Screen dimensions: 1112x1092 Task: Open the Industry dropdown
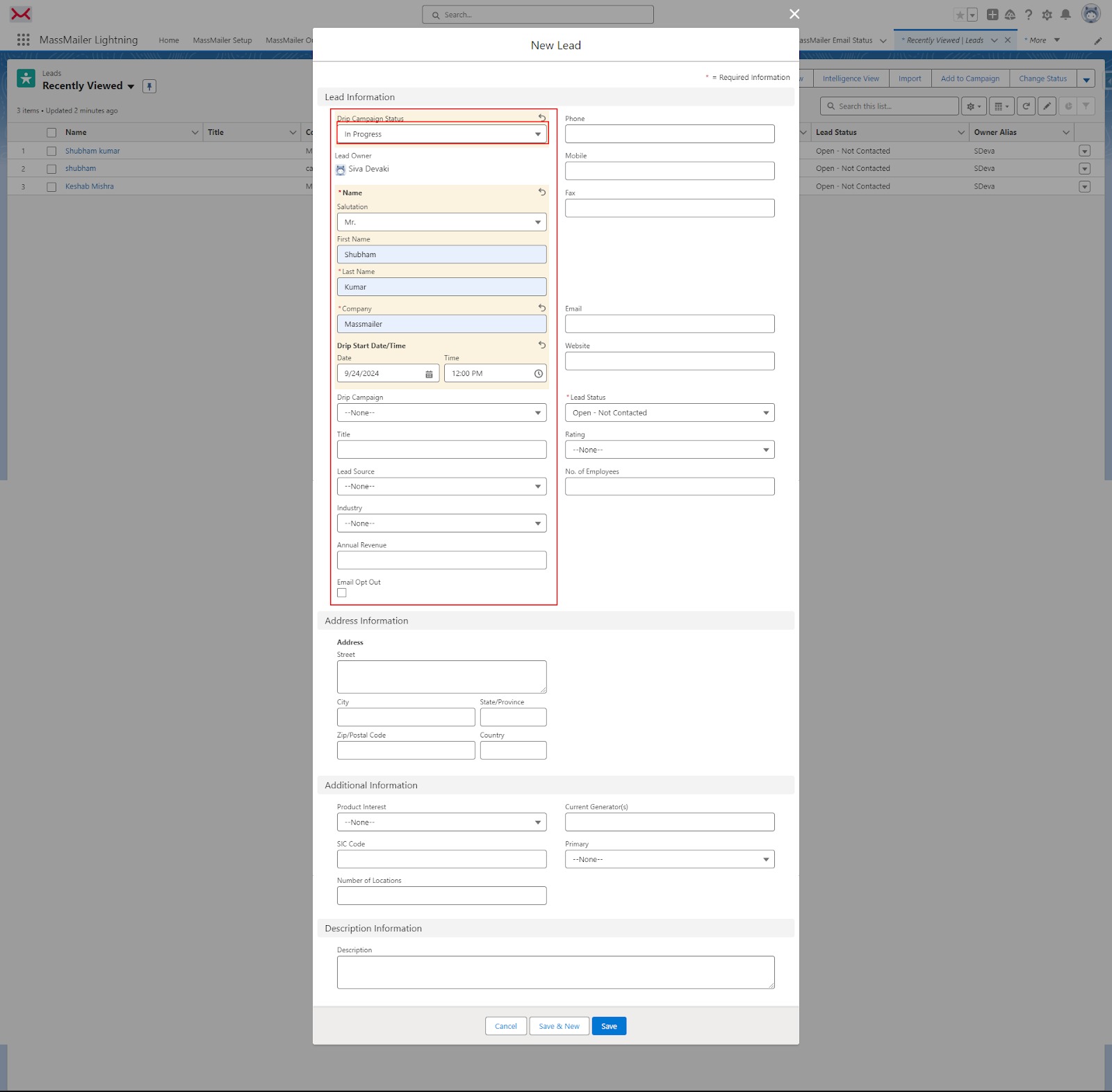[x=442, y=523]
